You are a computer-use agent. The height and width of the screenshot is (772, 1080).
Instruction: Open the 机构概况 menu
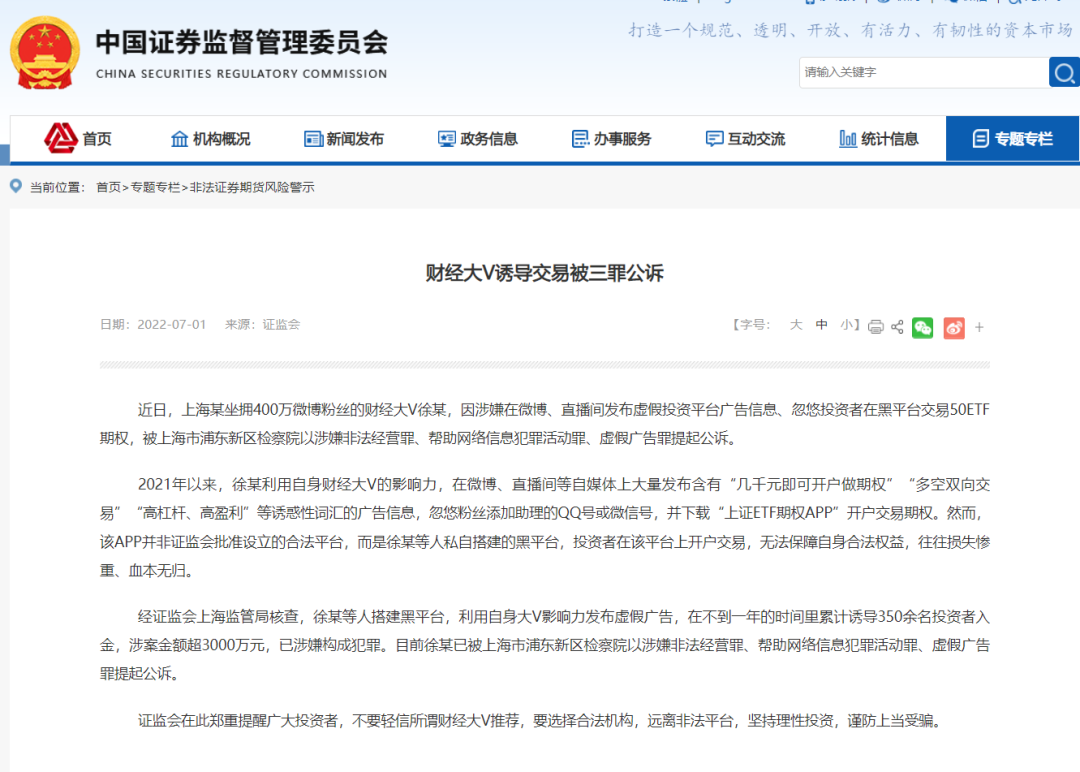tap(210, 139)
